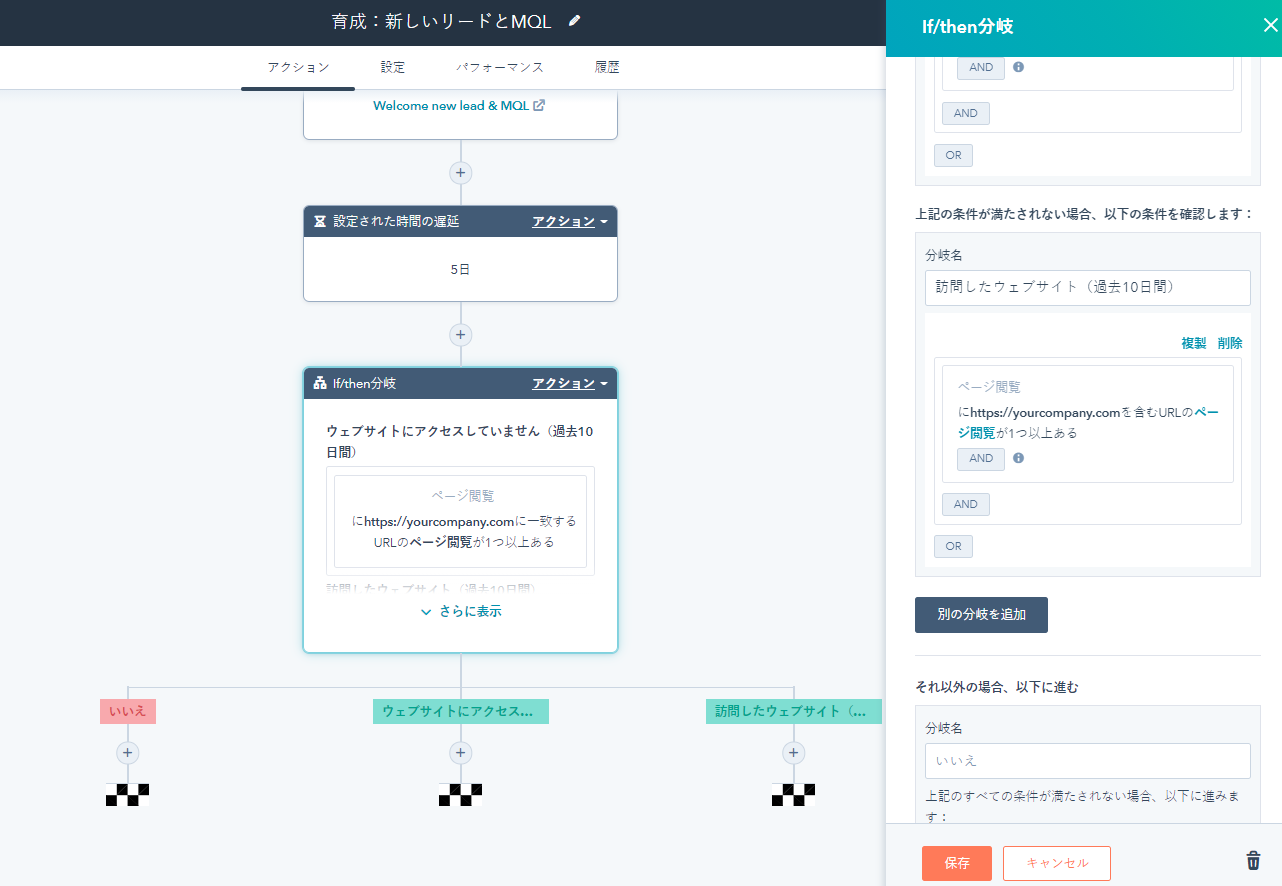Click the branch icon on If/then分岐 card

(319, 383)
